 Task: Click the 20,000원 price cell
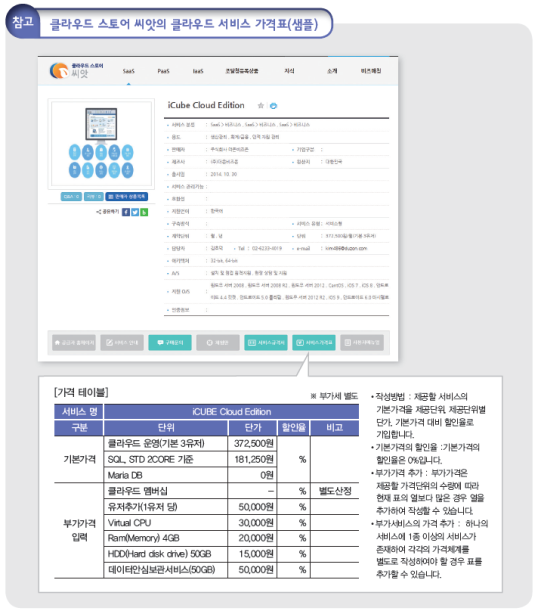tap(256, 538)
